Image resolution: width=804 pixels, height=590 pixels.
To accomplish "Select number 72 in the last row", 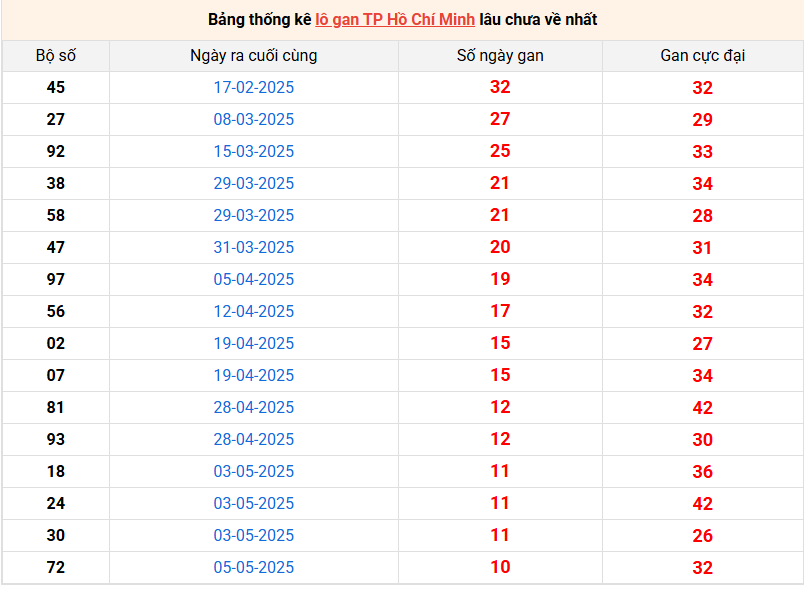I will 56,567.
